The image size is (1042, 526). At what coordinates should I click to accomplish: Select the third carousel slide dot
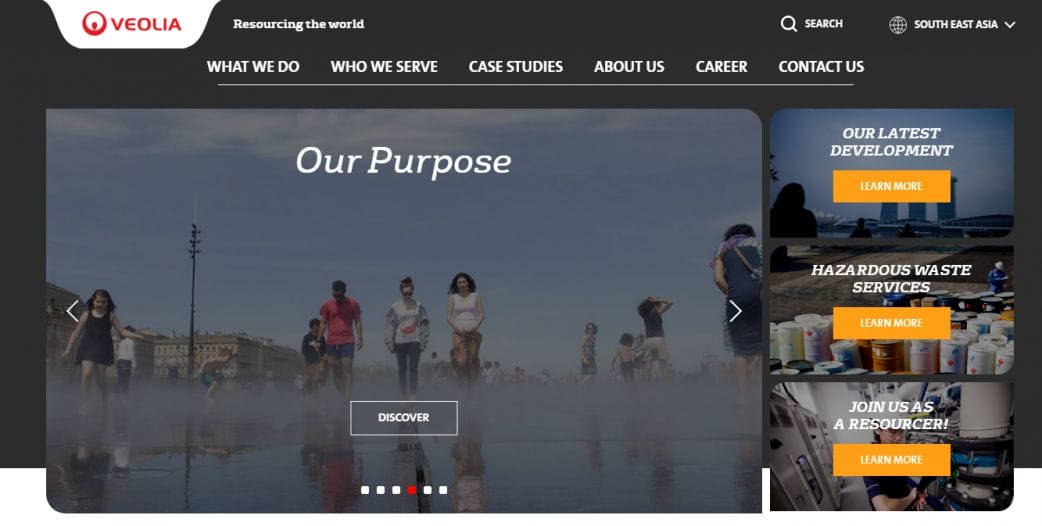pyautogui.click(x=396, y=490)
